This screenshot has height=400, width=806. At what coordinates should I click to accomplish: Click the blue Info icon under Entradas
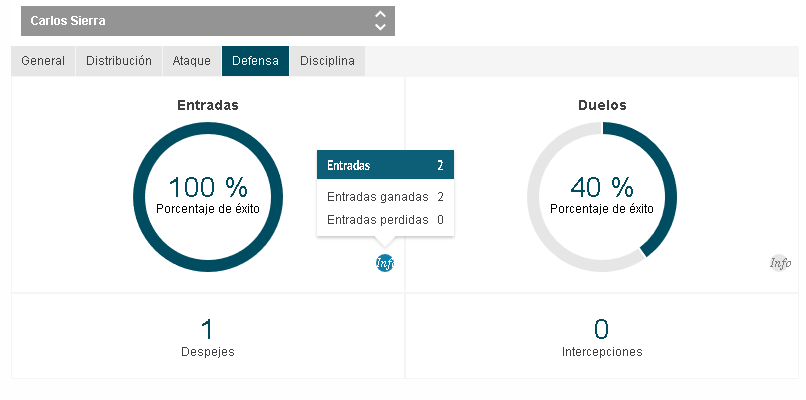pyautogui.click(x=385, y=263)
